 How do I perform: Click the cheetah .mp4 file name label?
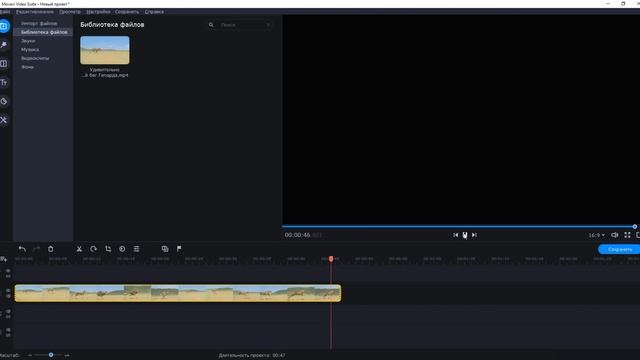coord(105,73)
